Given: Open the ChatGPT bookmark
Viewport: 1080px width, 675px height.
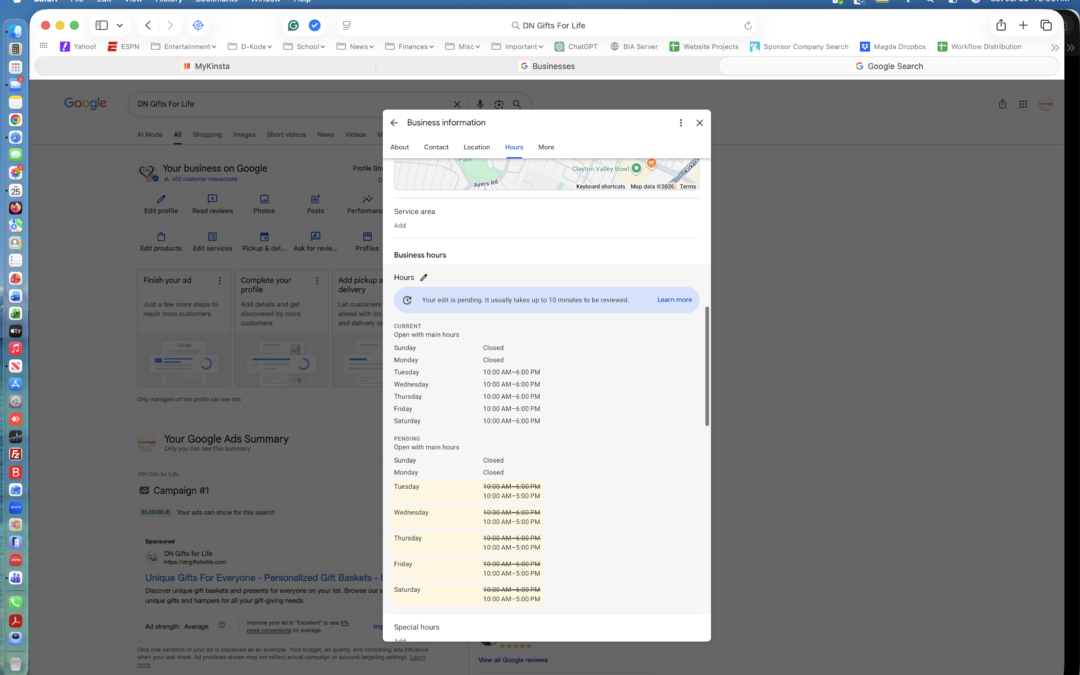Looking at the screenshot, I should 576,47.
